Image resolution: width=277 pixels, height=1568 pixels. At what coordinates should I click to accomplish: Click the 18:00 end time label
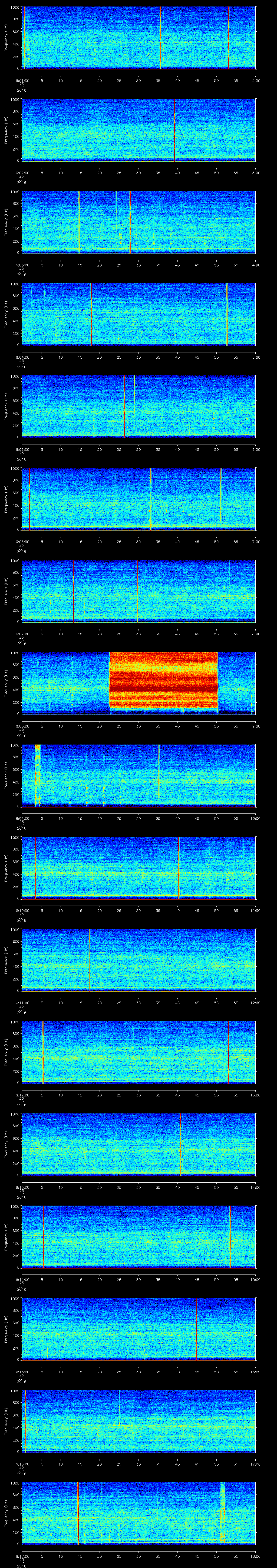255,1556
